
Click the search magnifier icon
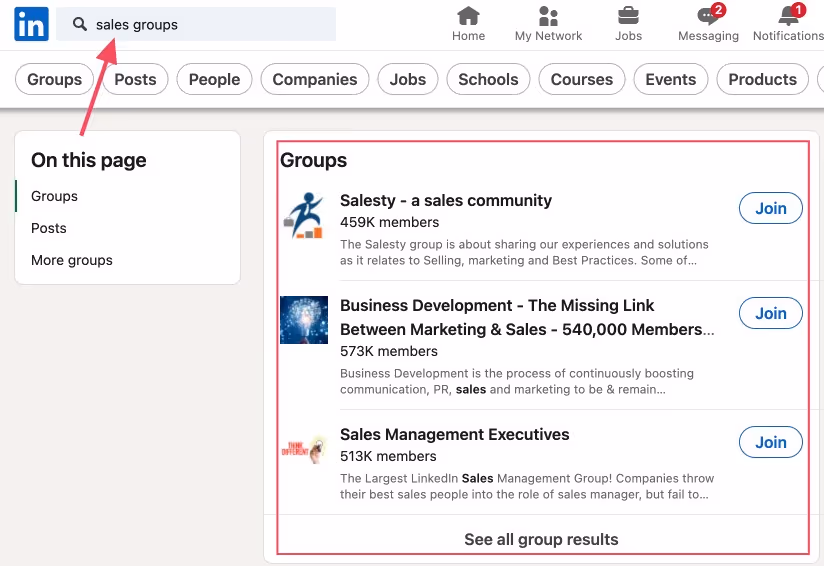click(x=80, y=24)
